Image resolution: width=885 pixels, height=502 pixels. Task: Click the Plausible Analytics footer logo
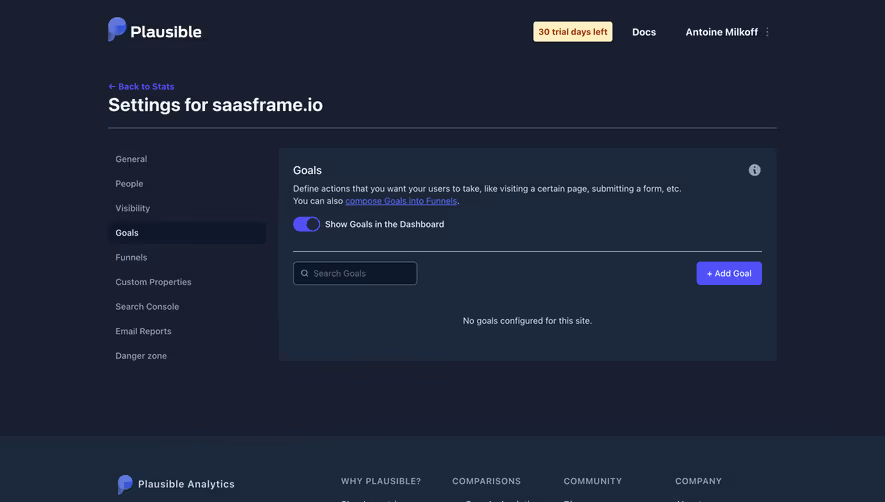(176, 484)
